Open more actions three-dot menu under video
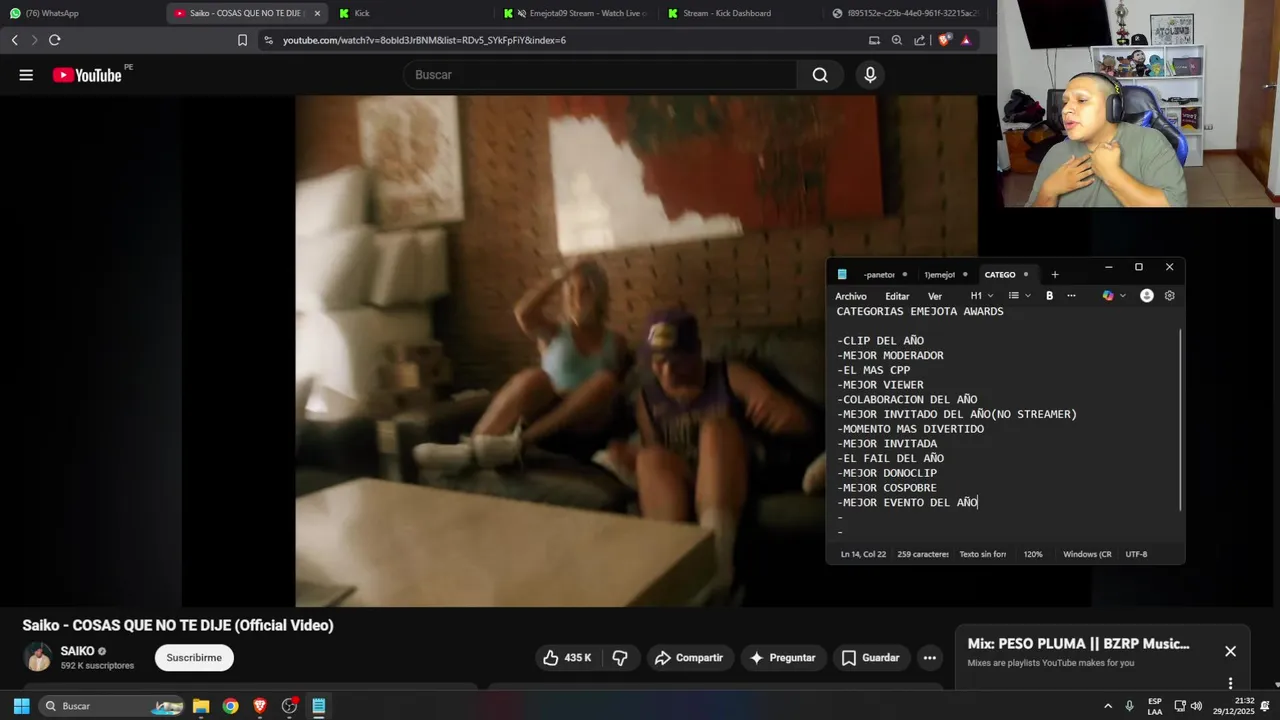This screenshot has width=1280, height=720. 930,657
